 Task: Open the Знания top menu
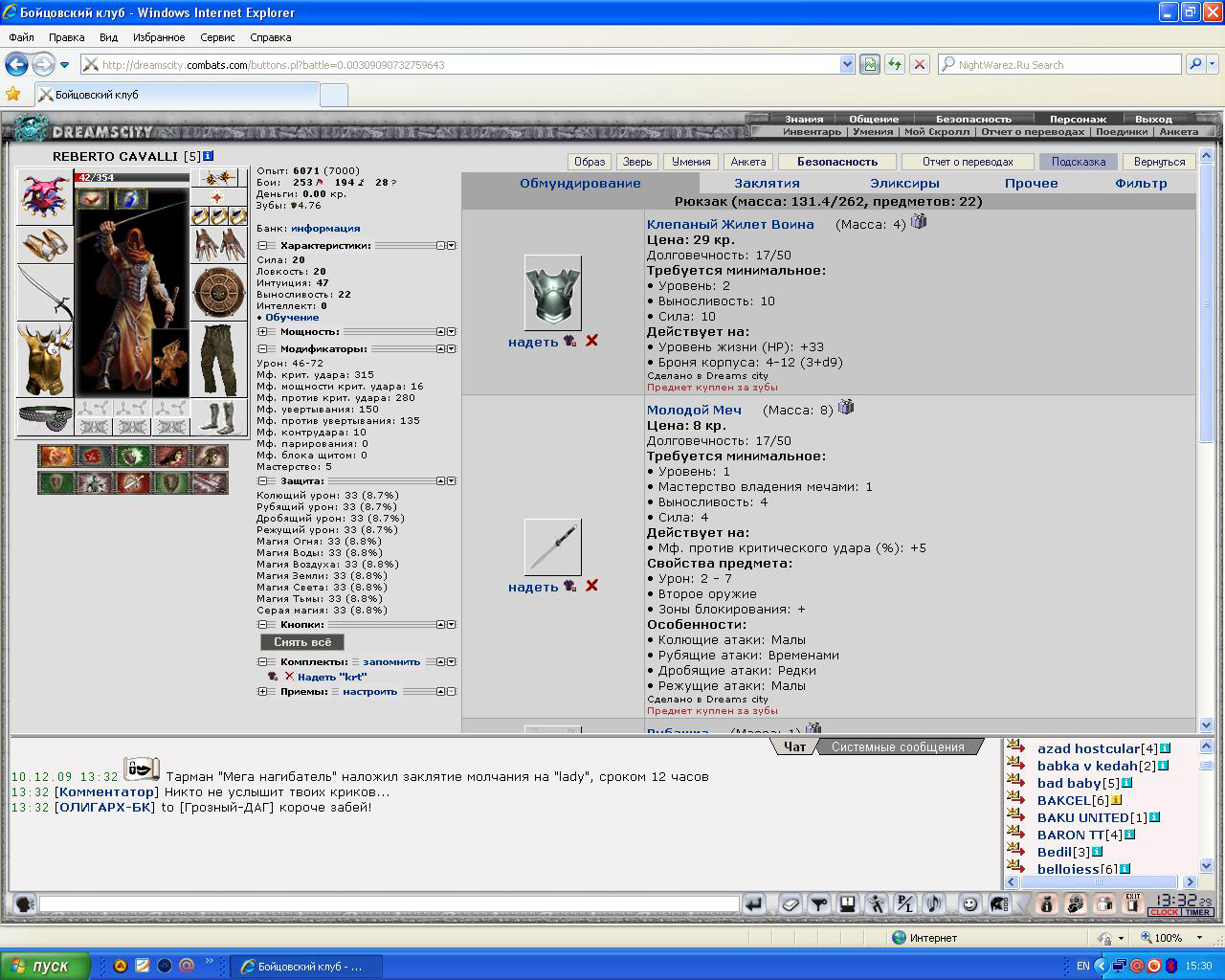pyautogui.click(x=804, y=120)
